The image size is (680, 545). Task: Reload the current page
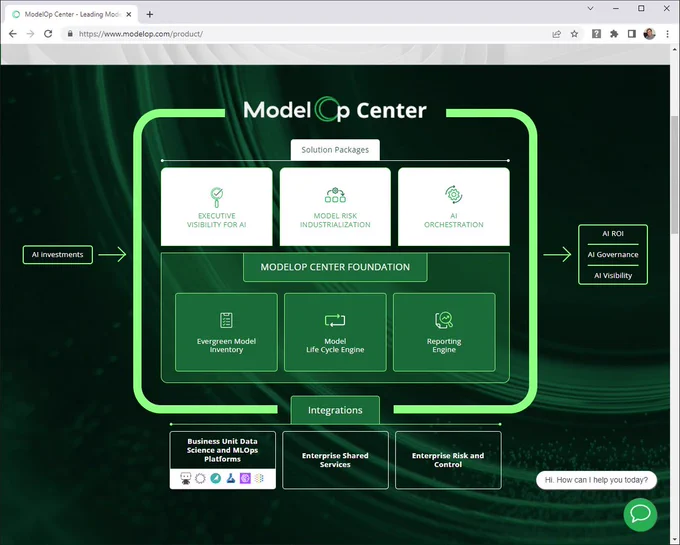click(48, 34)
